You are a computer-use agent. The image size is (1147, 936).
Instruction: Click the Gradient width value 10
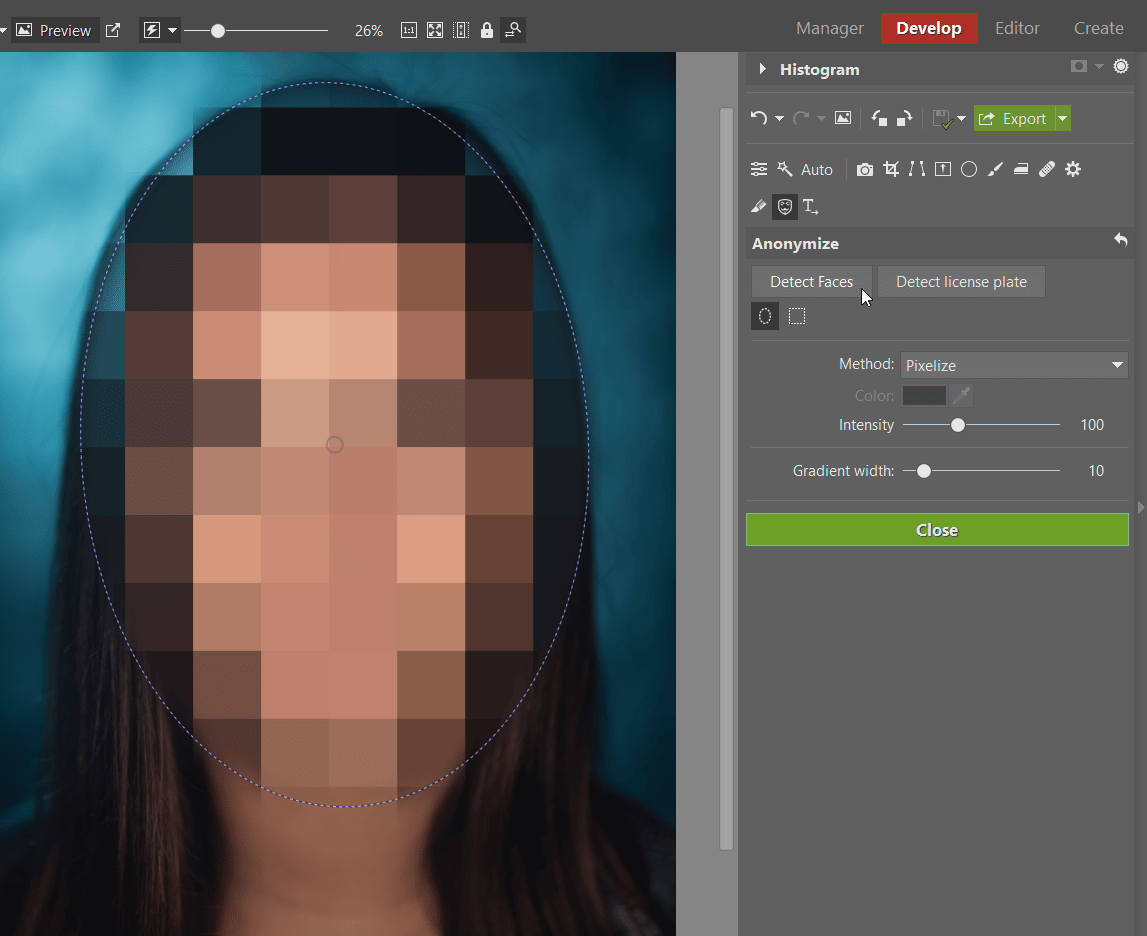1096,471
